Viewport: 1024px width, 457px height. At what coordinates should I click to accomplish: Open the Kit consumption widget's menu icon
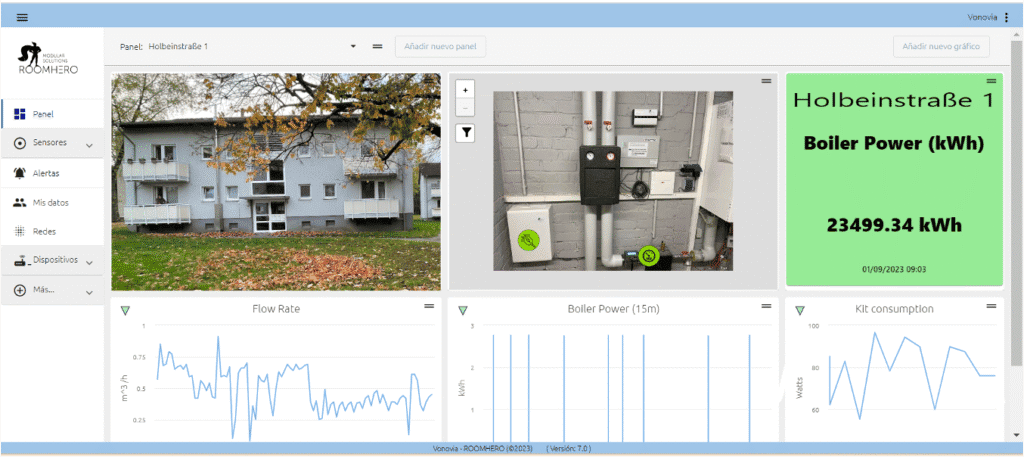[990, 306]
